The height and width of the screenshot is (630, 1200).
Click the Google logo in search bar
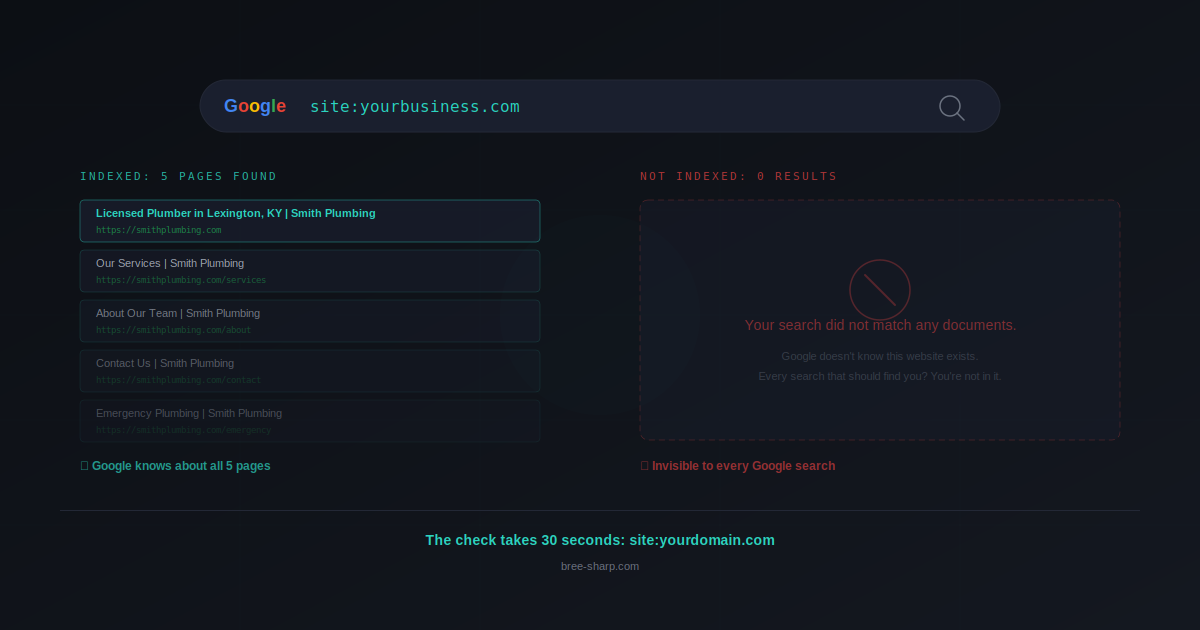tap(255, 106)
